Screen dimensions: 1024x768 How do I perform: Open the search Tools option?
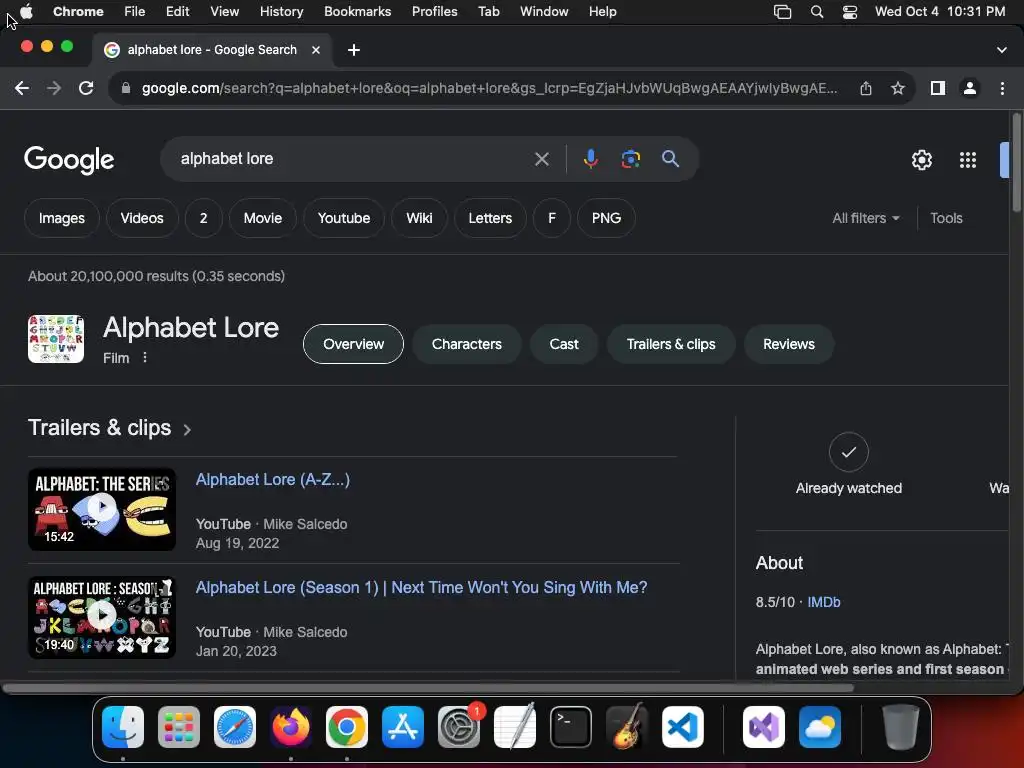coord(946,218)
